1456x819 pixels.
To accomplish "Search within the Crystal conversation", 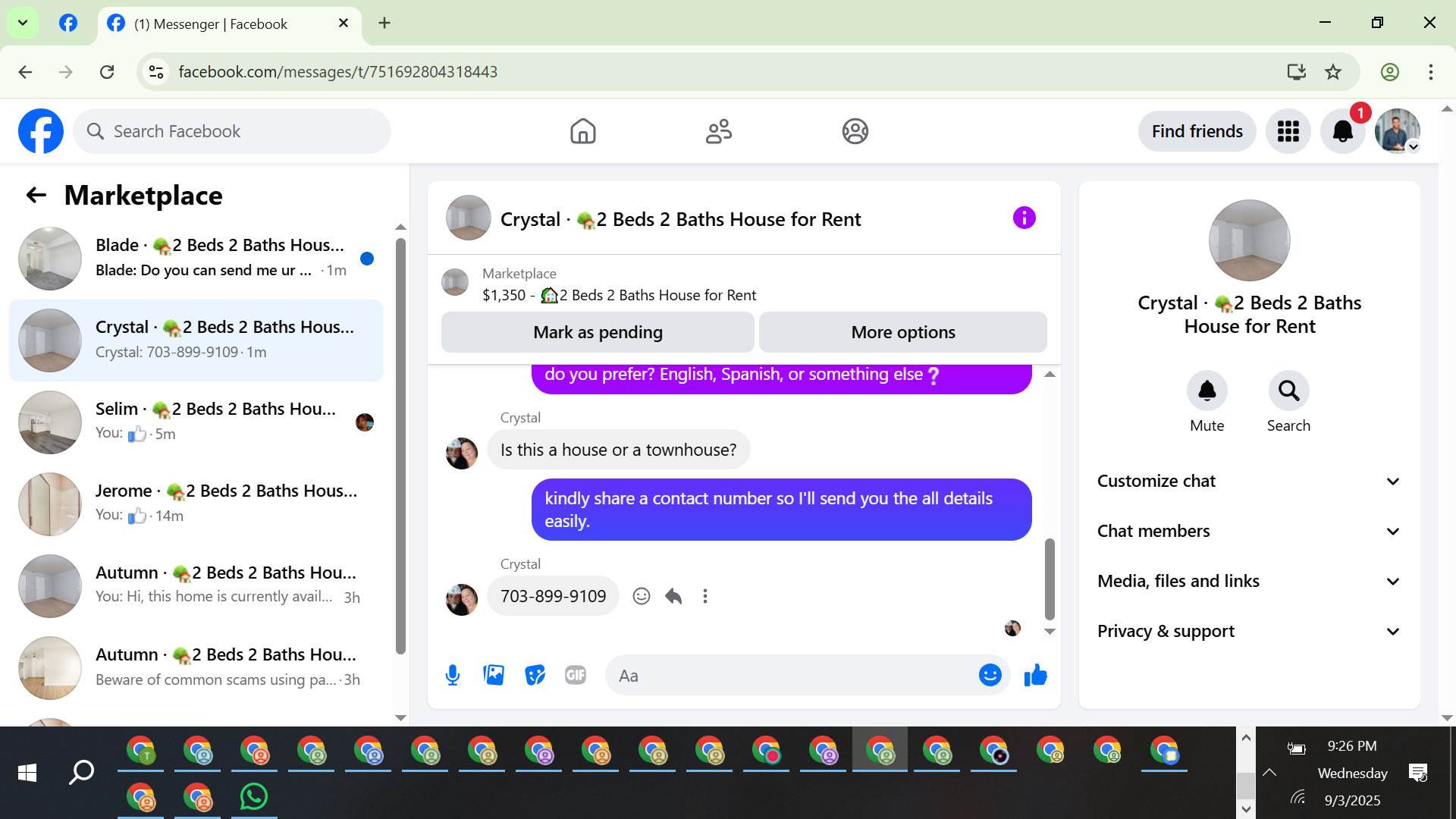I will pos(1289,391).
